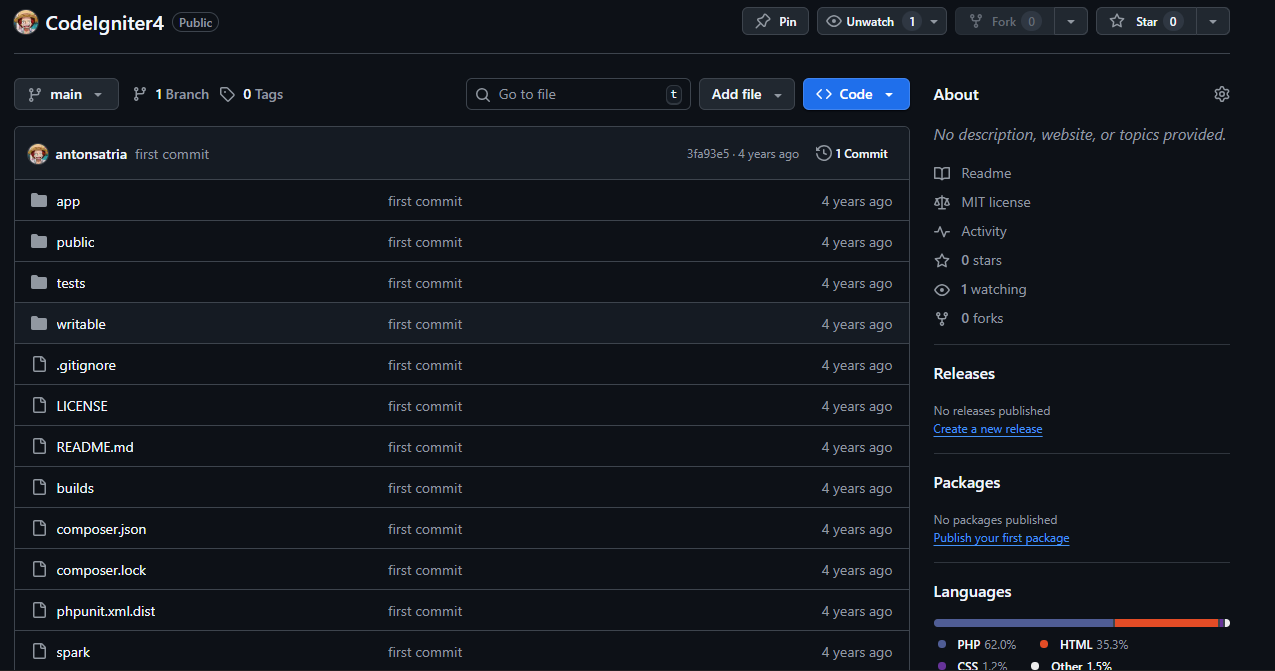Click the tag icon next to Tags
This screenshot has width=1275, height=671.
(228, 94)
